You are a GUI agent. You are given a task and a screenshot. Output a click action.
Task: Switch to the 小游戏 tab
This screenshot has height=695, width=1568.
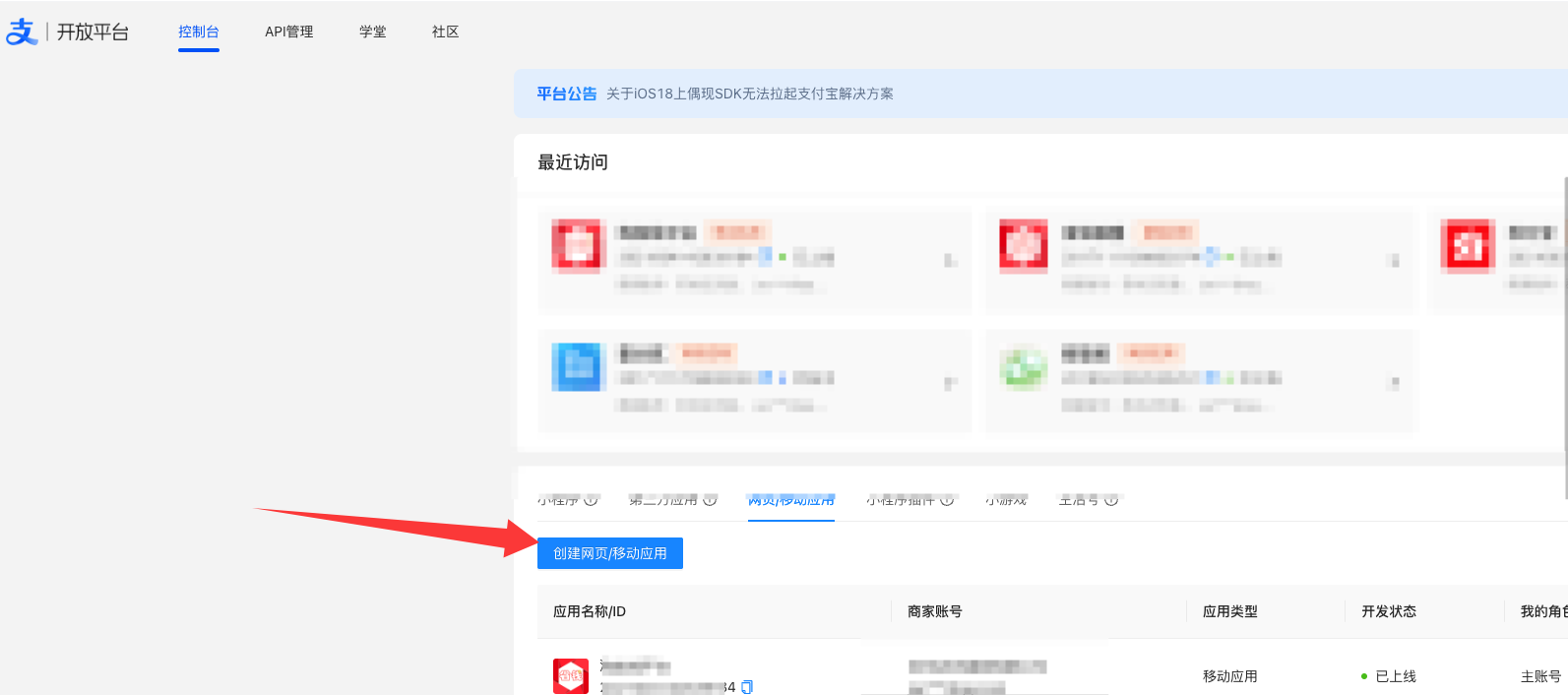pos(1006,501)
